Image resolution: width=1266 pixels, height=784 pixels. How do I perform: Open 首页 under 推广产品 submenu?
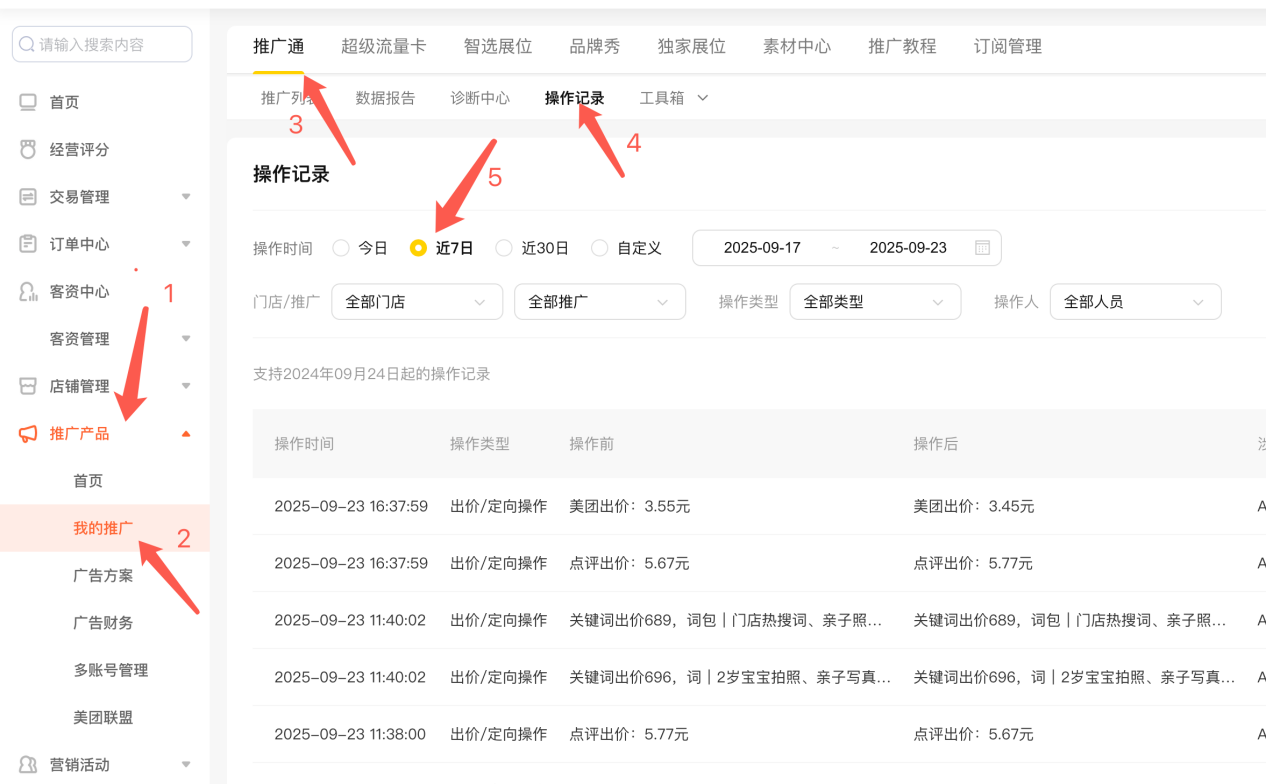(x=88, y=481)
